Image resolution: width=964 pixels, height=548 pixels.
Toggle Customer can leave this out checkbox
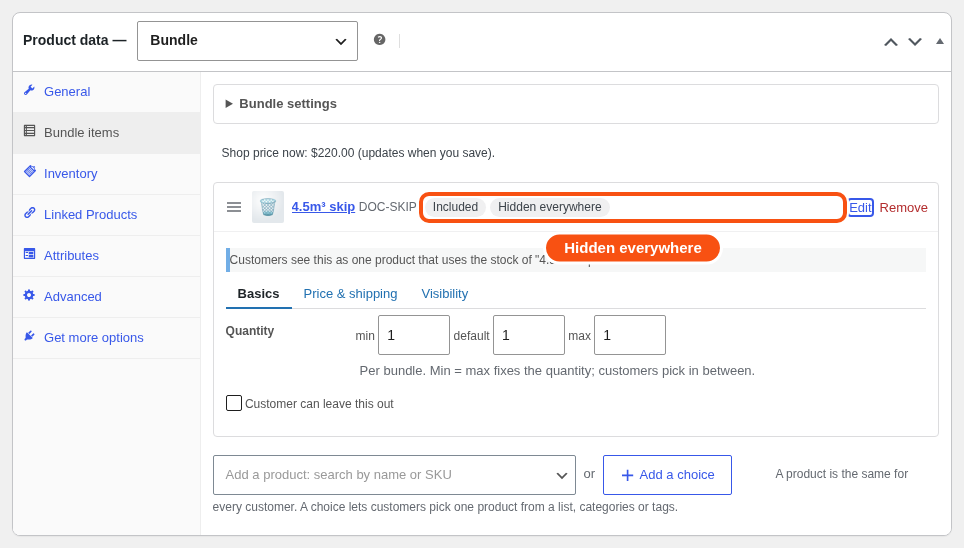pyautogui.click(x=234, y=403)
